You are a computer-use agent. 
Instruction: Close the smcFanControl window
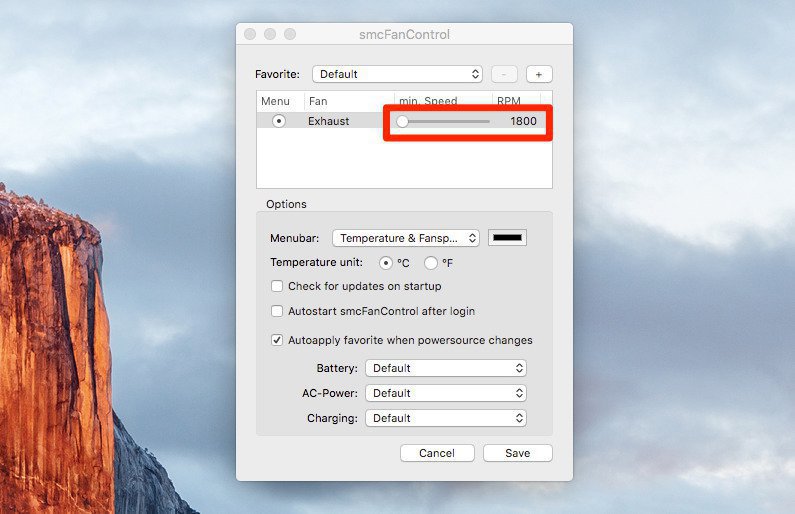click(250, 34)
